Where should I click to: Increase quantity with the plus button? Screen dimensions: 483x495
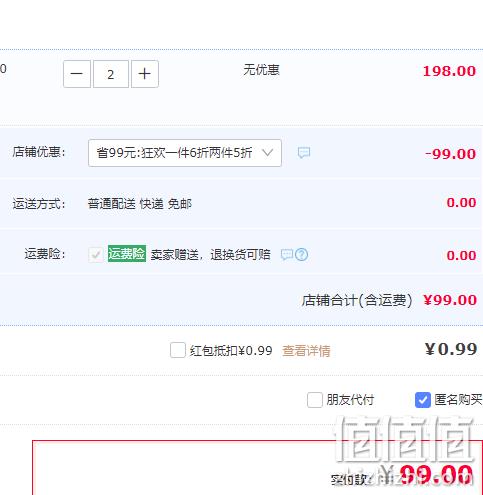(x=145, y=74)
